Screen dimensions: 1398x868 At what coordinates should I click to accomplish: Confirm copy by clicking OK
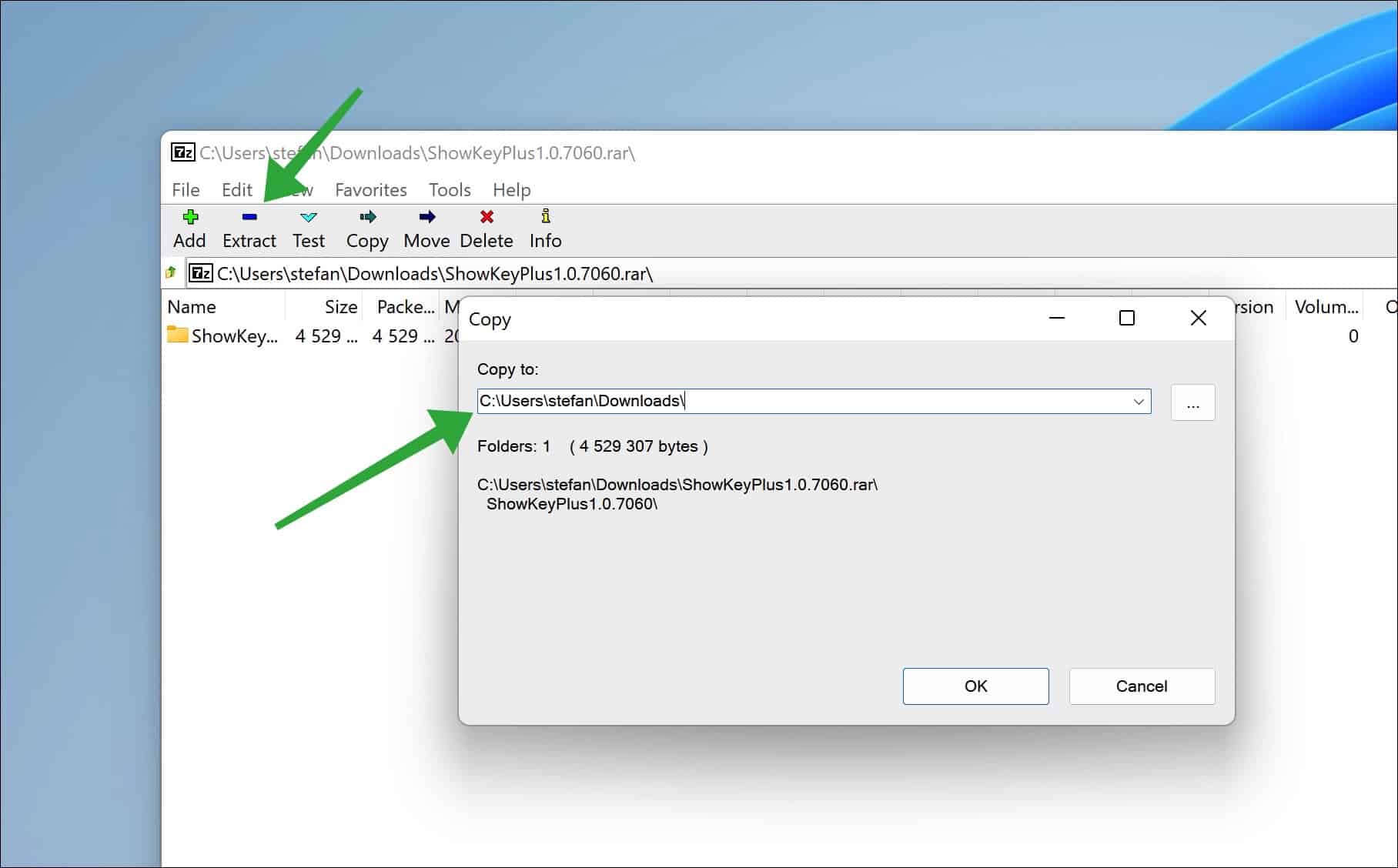click(x=975, y=686)
